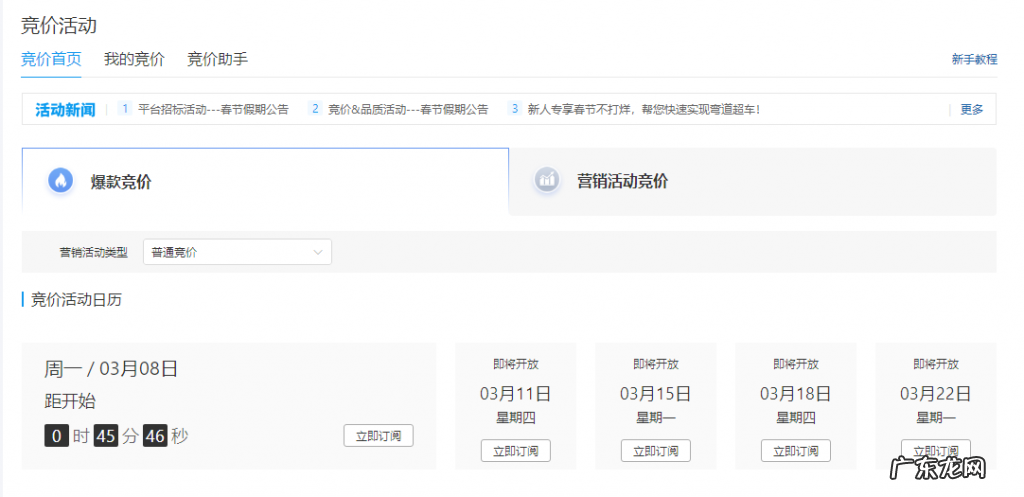
Task: Click the 距开始 countdown label
Action: 70,401
